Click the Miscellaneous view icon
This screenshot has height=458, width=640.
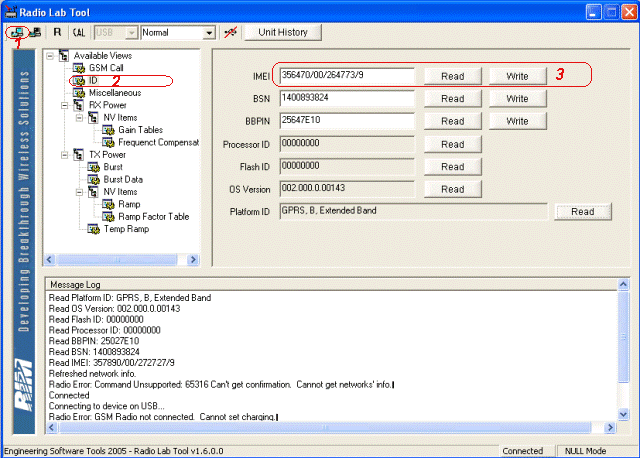click(x=79, y=93)
